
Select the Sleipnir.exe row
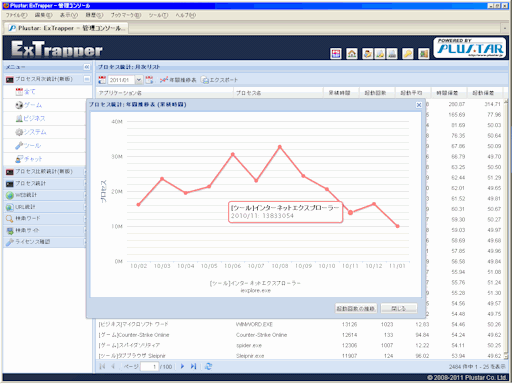pyautogui.click(x=300, y=356)
